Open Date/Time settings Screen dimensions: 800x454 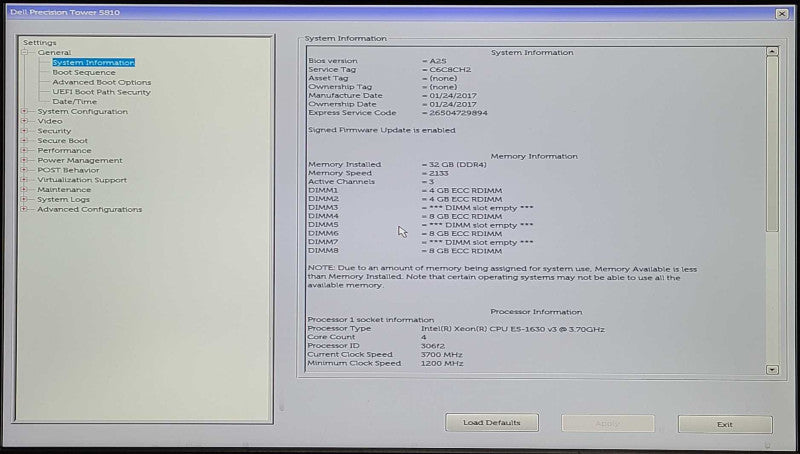[x=74, y=102]
